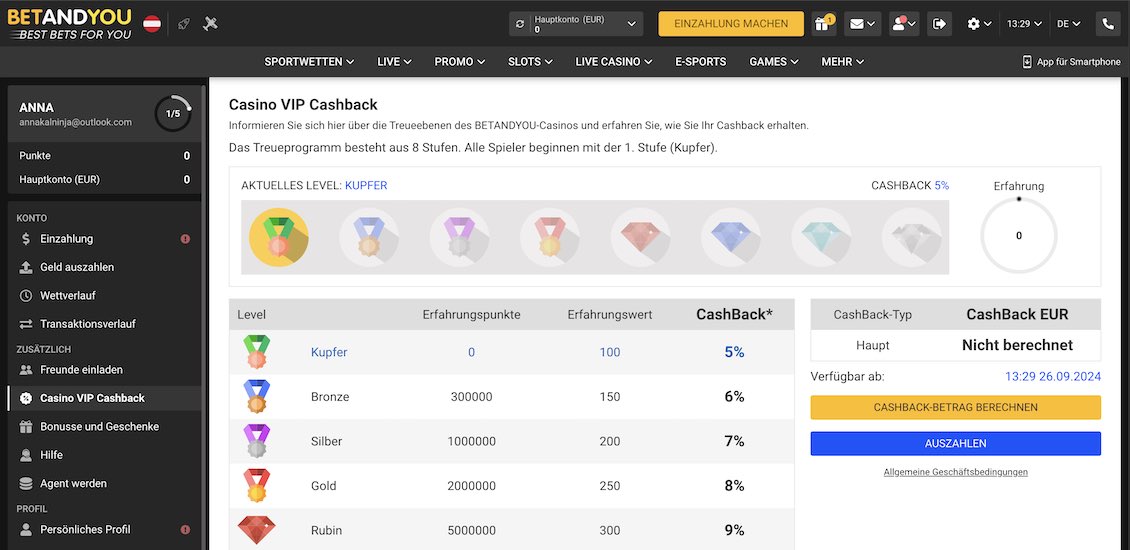The height and width of the screenshot is (550, 1130).
Task: Click the phone callback icon
Action: click(x=1108, y=23)
